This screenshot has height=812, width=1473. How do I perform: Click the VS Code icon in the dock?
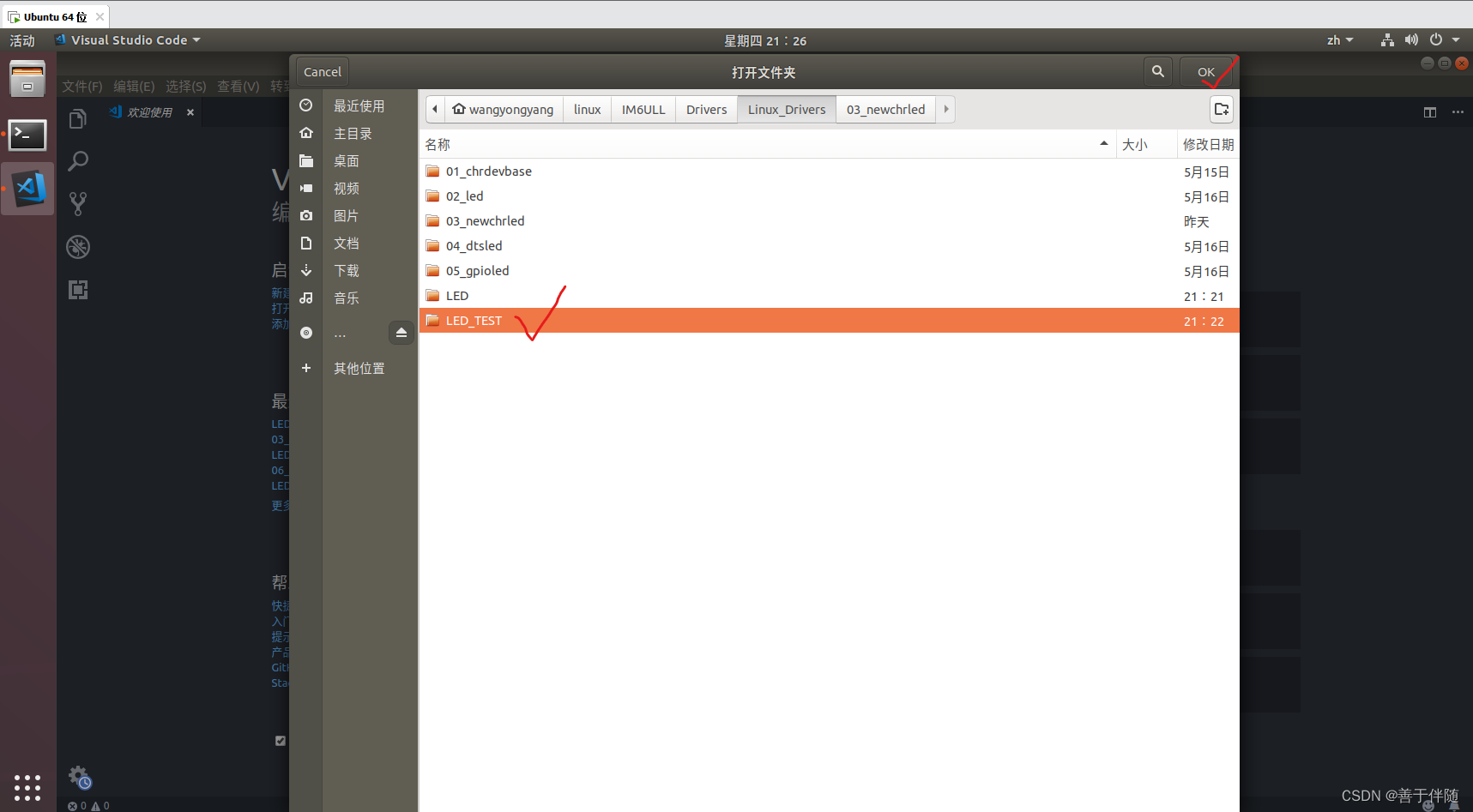tap(28, 189)
